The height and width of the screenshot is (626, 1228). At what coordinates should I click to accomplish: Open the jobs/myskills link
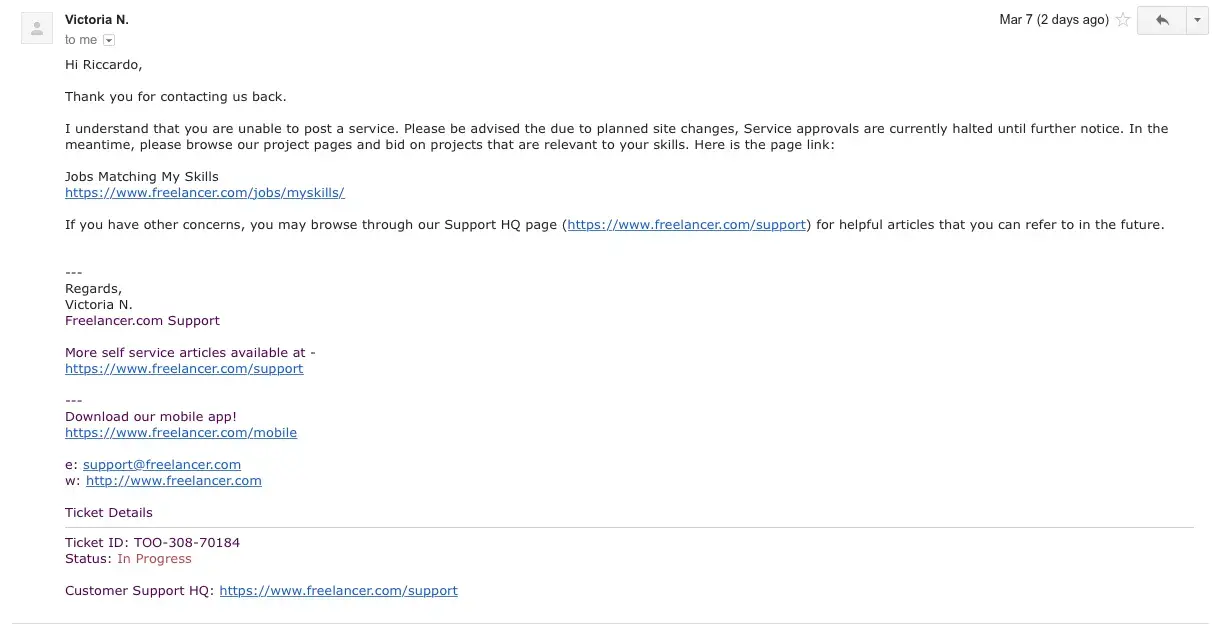(205, 193)
